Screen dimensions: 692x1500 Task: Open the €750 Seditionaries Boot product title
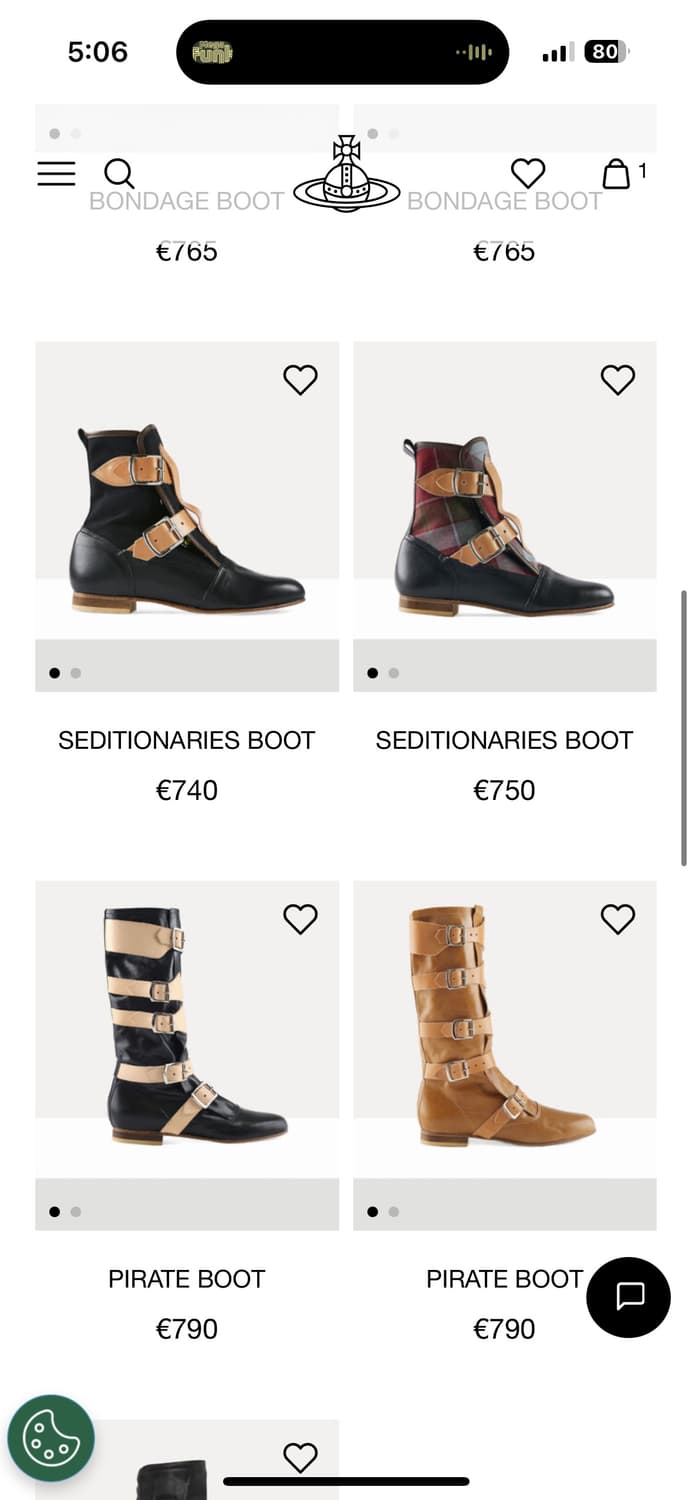(504, 740)
